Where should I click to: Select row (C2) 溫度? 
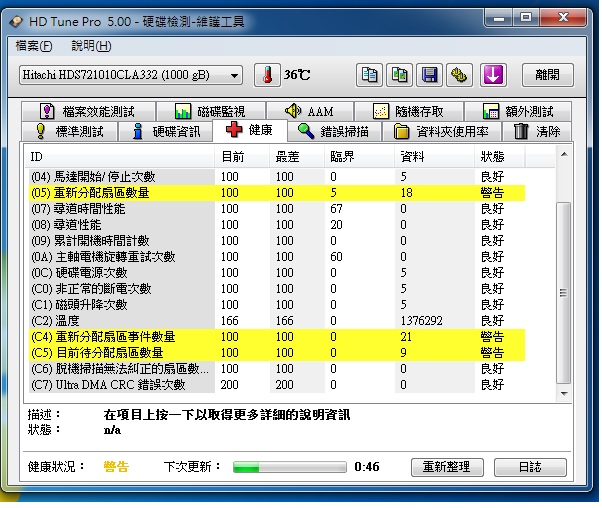(x=277, y=321)
